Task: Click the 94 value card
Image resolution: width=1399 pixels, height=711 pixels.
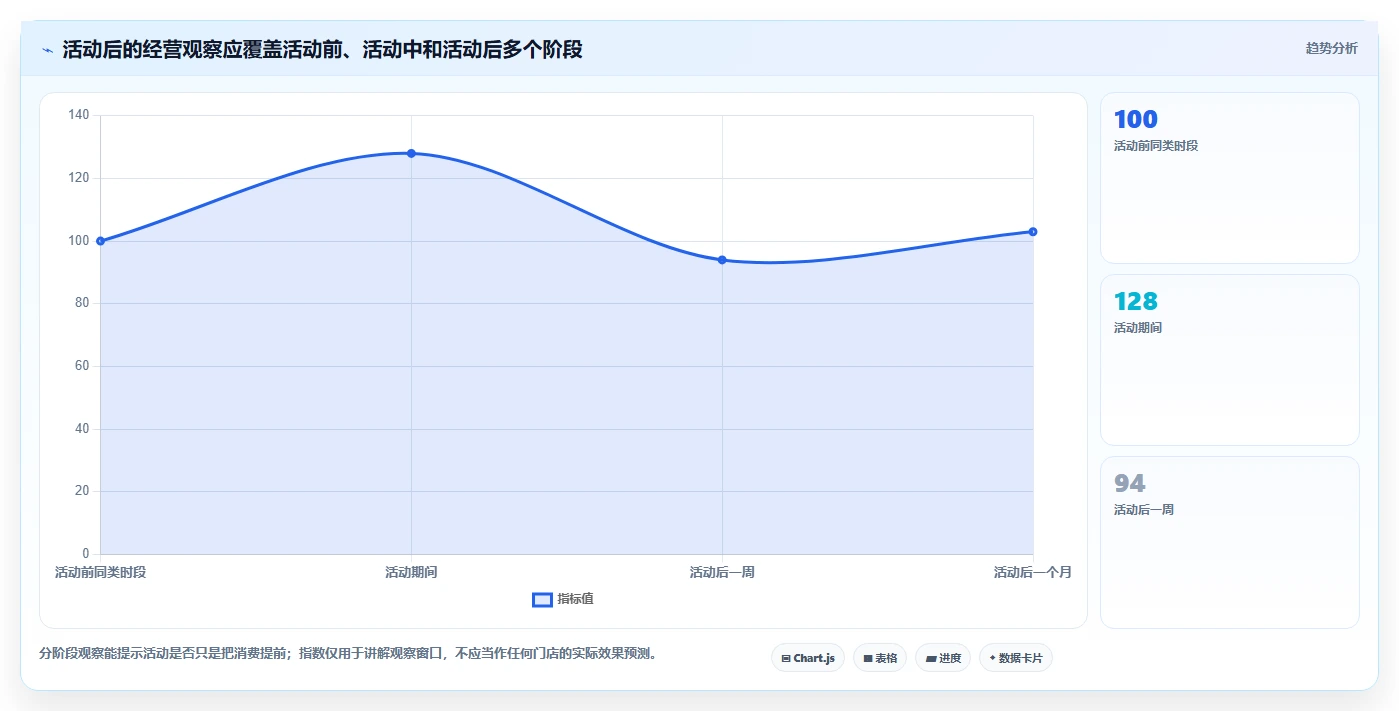Action: tap(1229, 542)
